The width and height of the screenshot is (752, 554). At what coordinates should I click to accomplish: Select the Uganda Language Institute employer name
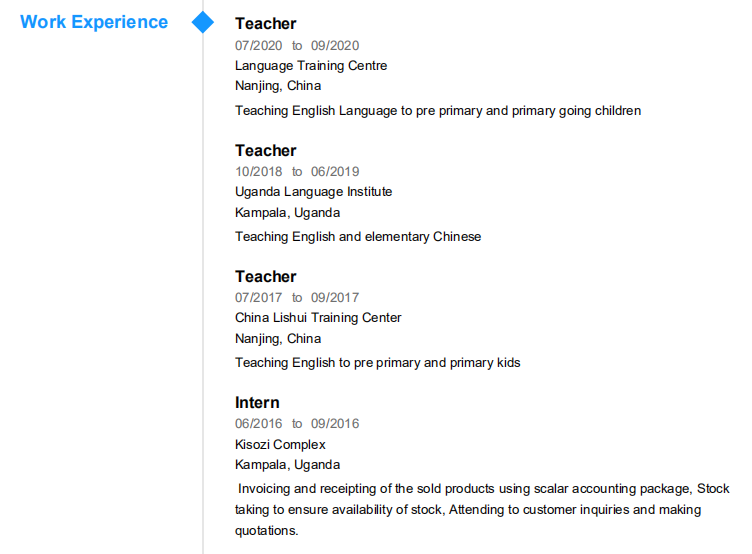click(x=313, y=192)
